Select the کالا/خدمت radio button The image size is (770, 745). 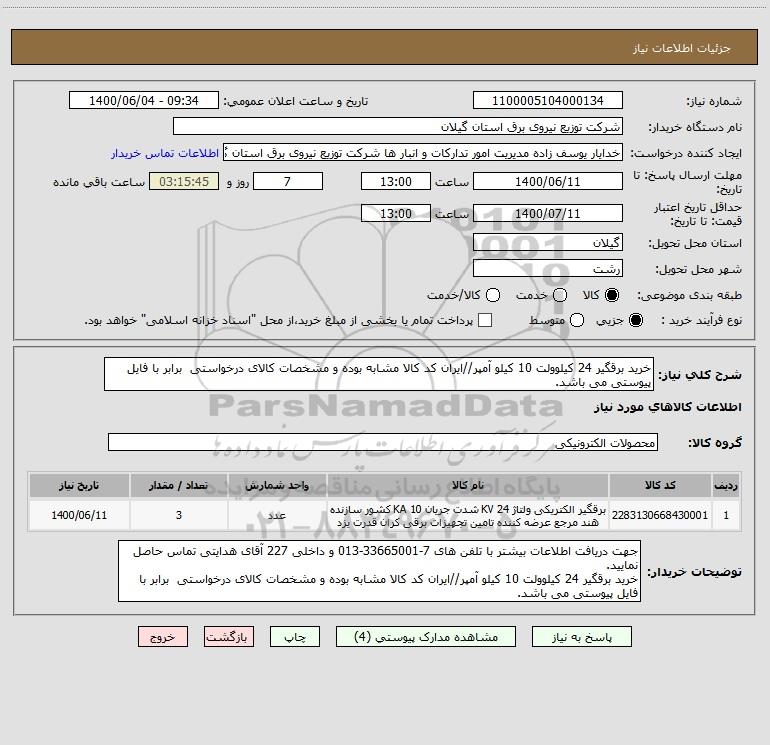pyautogui.click(x=493, y=295)
